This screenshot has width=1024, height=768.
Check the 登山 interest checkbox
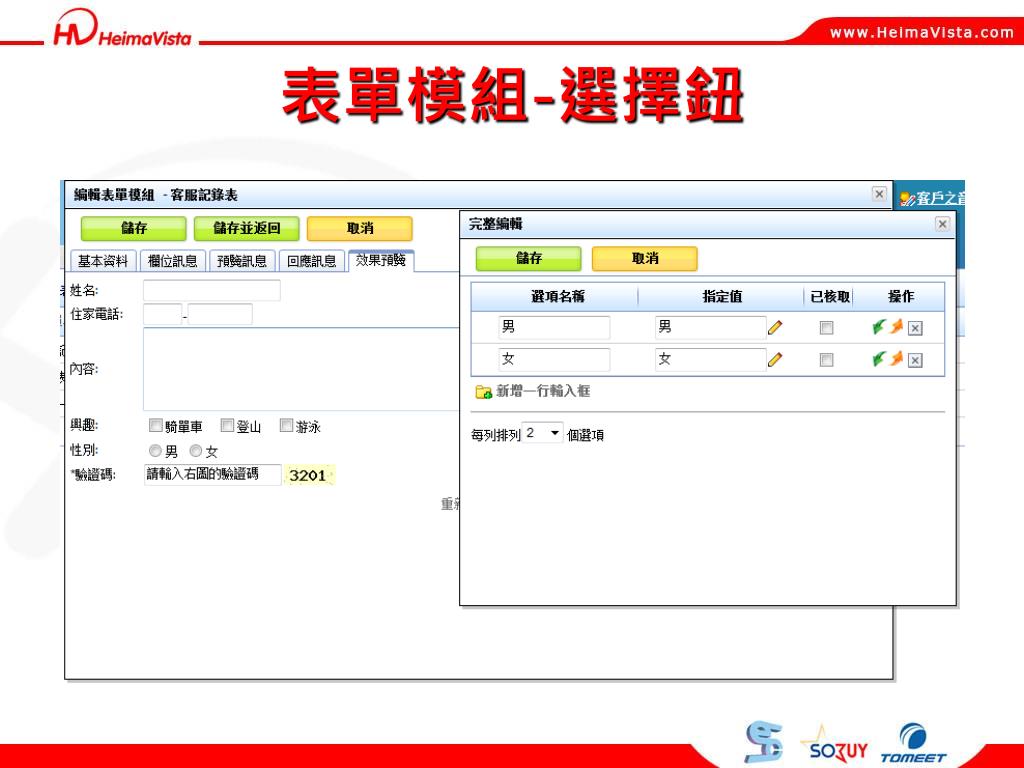(227, 426)
